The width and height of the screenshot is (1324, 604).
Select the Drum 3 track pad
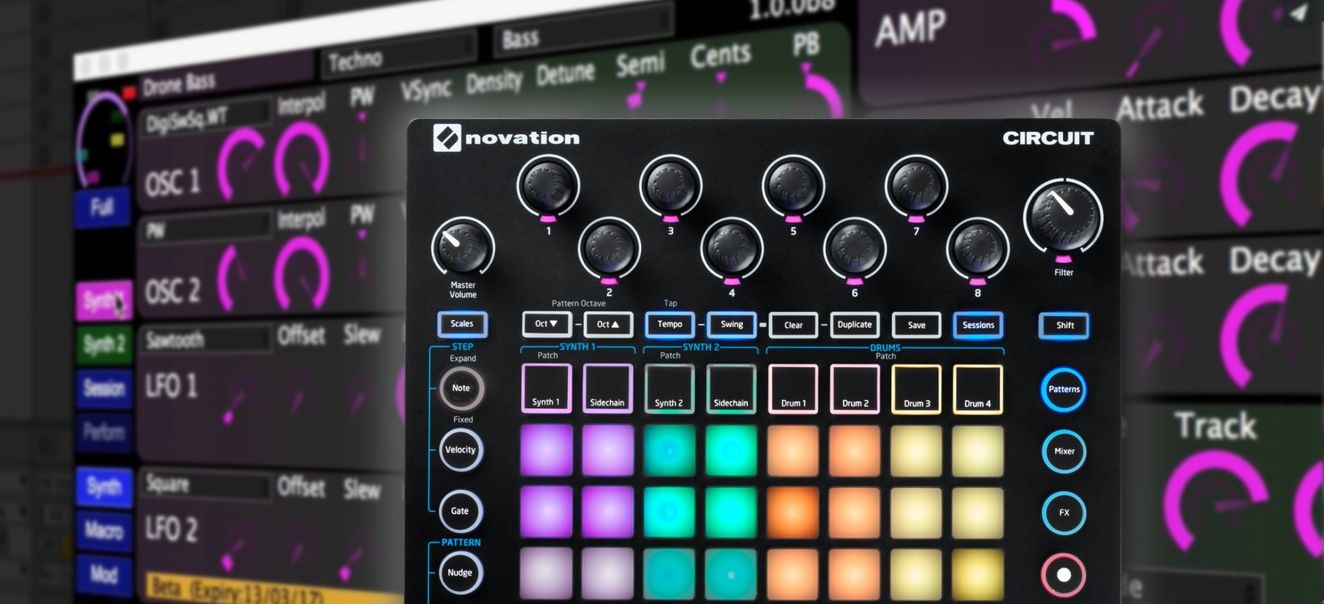point(916,389)
